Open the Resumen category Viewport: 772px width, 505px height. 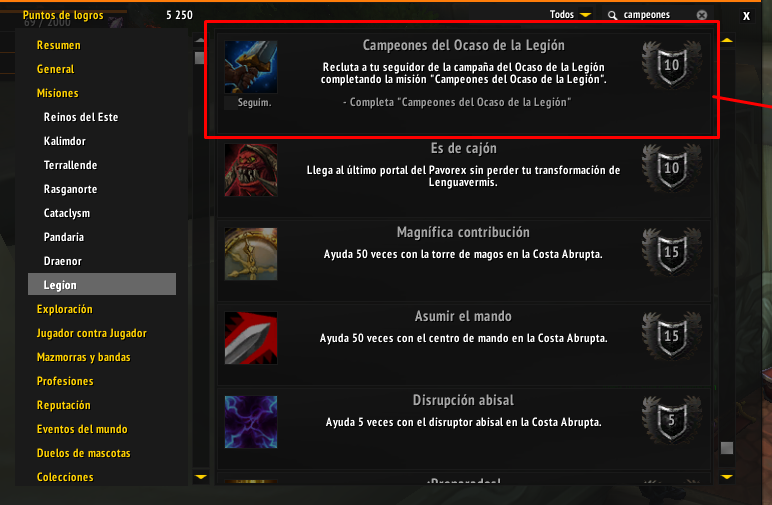pos(59,45)
